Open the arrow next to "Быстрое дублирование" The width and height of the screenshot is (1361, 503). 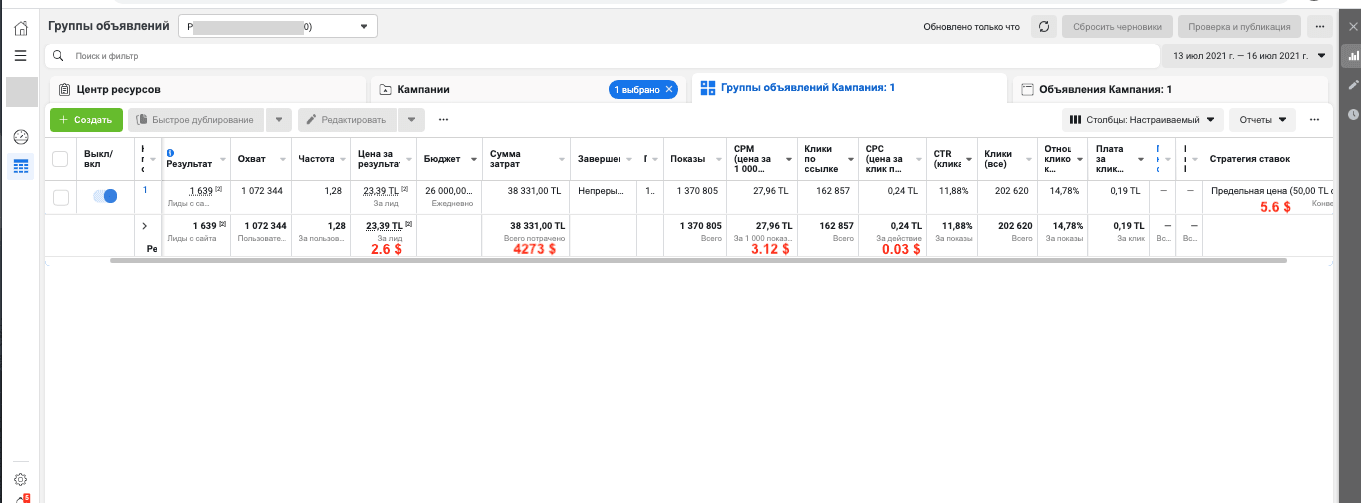279,120
